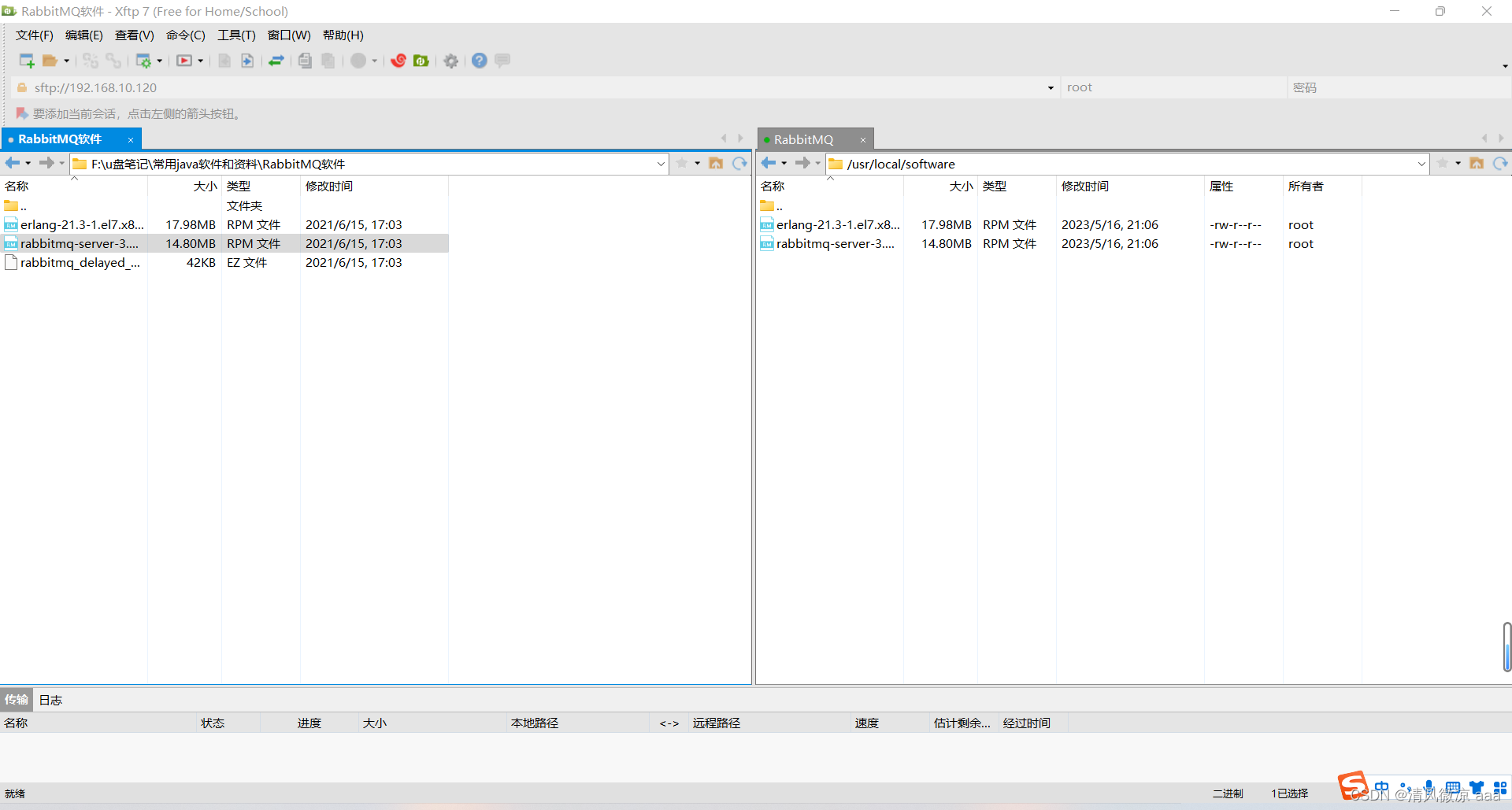Expand the session properties dropdown arrow
Screen dimensions: 1512x810
click(x=159, y=61)
